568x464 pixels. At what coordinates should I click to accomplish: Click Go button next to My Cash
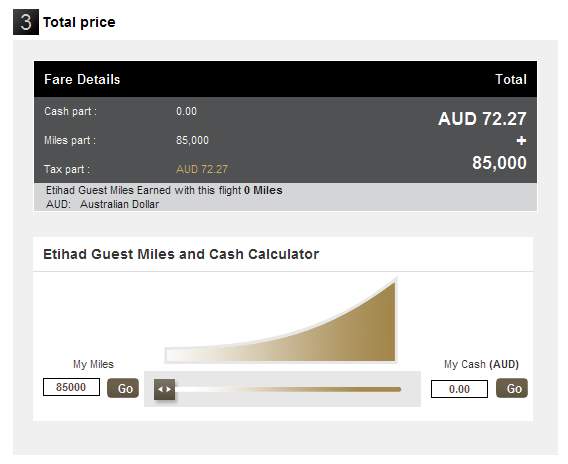click(x=512, y=388)
